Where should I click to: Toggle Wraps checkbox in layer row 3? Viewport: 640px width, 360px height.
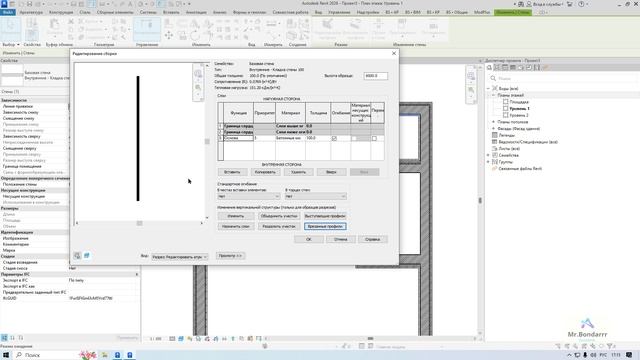334,138
